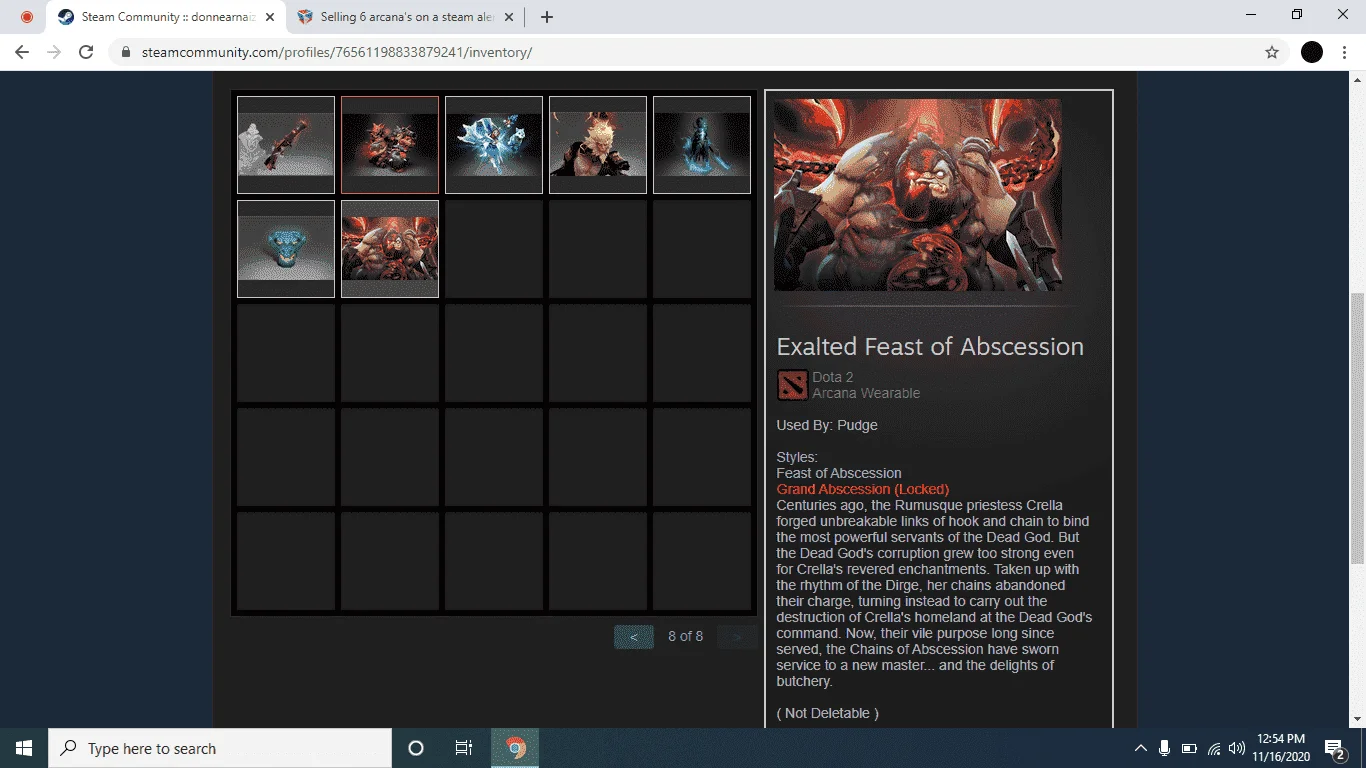1366x768 pixels.
Task: Select the icy blue maiden item thumbnail
Action: [x=494, y=145]
